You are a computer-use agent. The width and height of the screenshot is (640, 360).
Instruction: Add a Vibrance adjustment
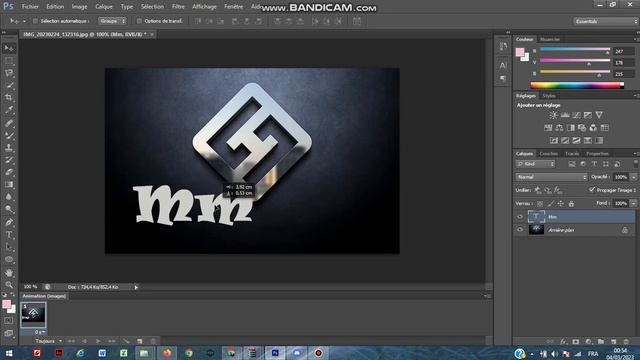(x=599, y=115)
